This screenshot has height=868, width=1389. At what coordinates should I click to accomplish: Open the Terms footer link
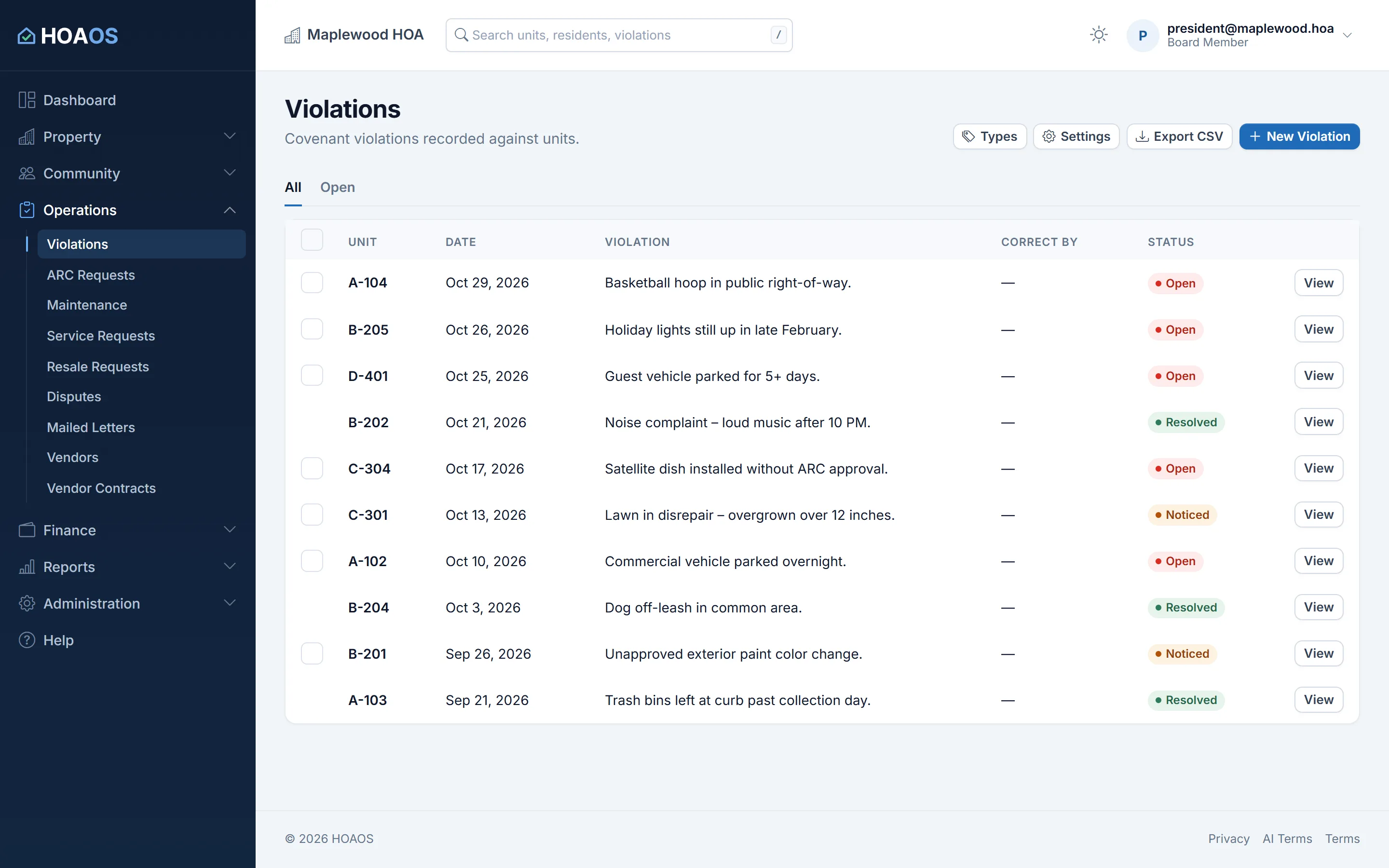click(x=1342, y=838)
